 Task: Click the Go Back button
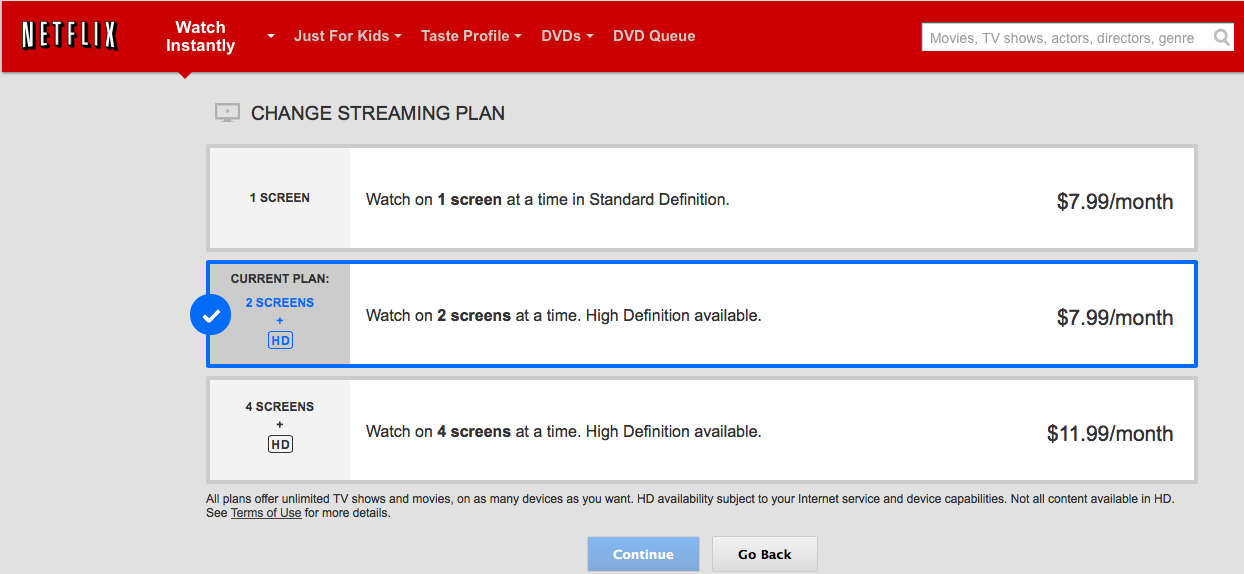765,554
